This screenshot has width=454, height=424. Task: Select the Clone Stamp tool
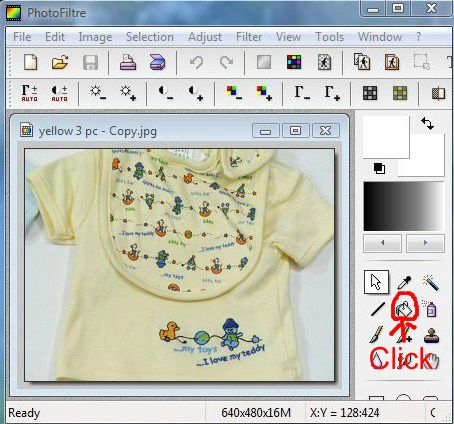click(x=431, y=335)
